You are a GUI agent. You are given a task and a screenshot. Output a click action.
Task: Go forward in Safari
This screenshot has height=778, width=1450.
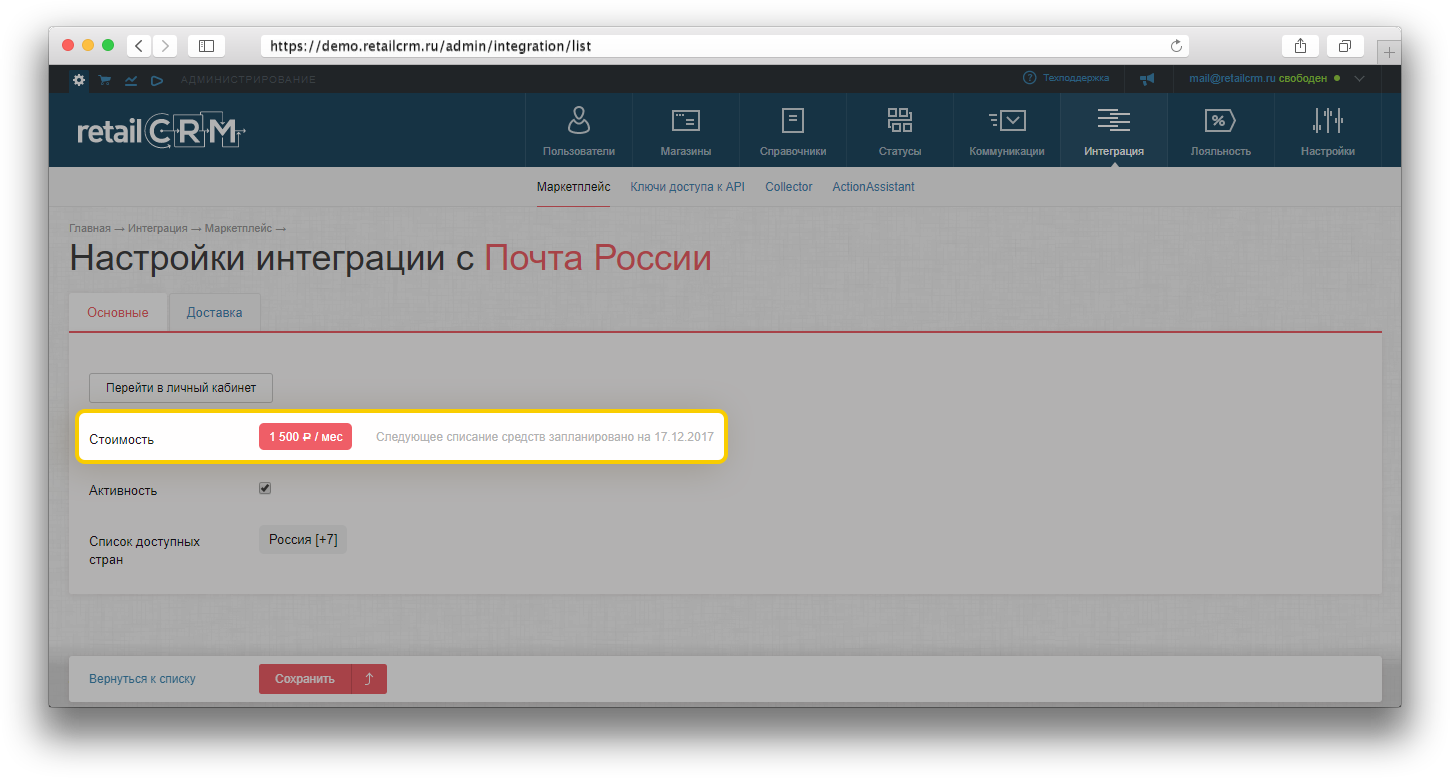164,45
